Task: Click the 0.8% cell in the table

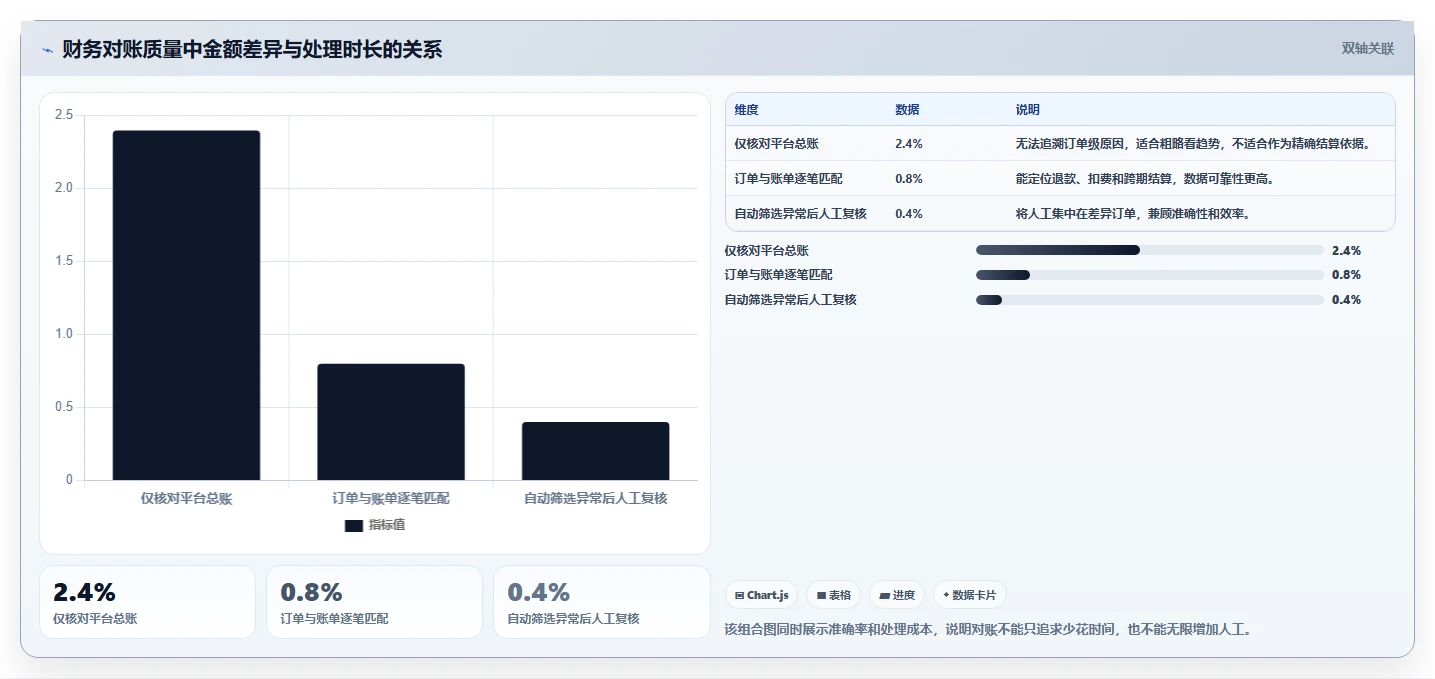Action: pyautogui.click(x=909, y=179)
